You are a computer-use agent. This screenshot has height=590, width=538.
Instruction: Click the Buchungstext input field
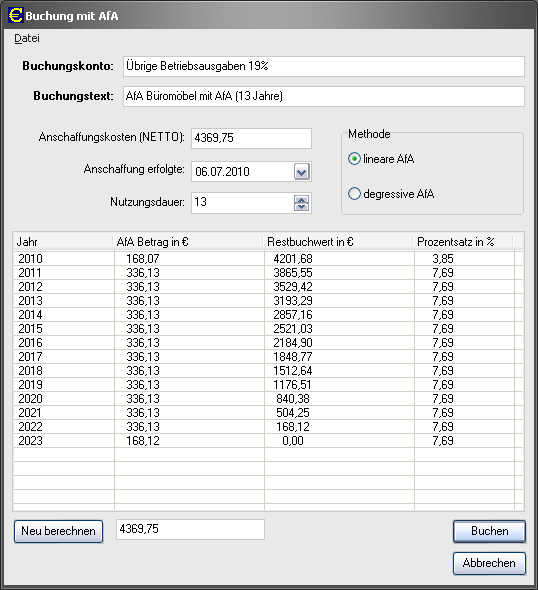coord(324,96)
